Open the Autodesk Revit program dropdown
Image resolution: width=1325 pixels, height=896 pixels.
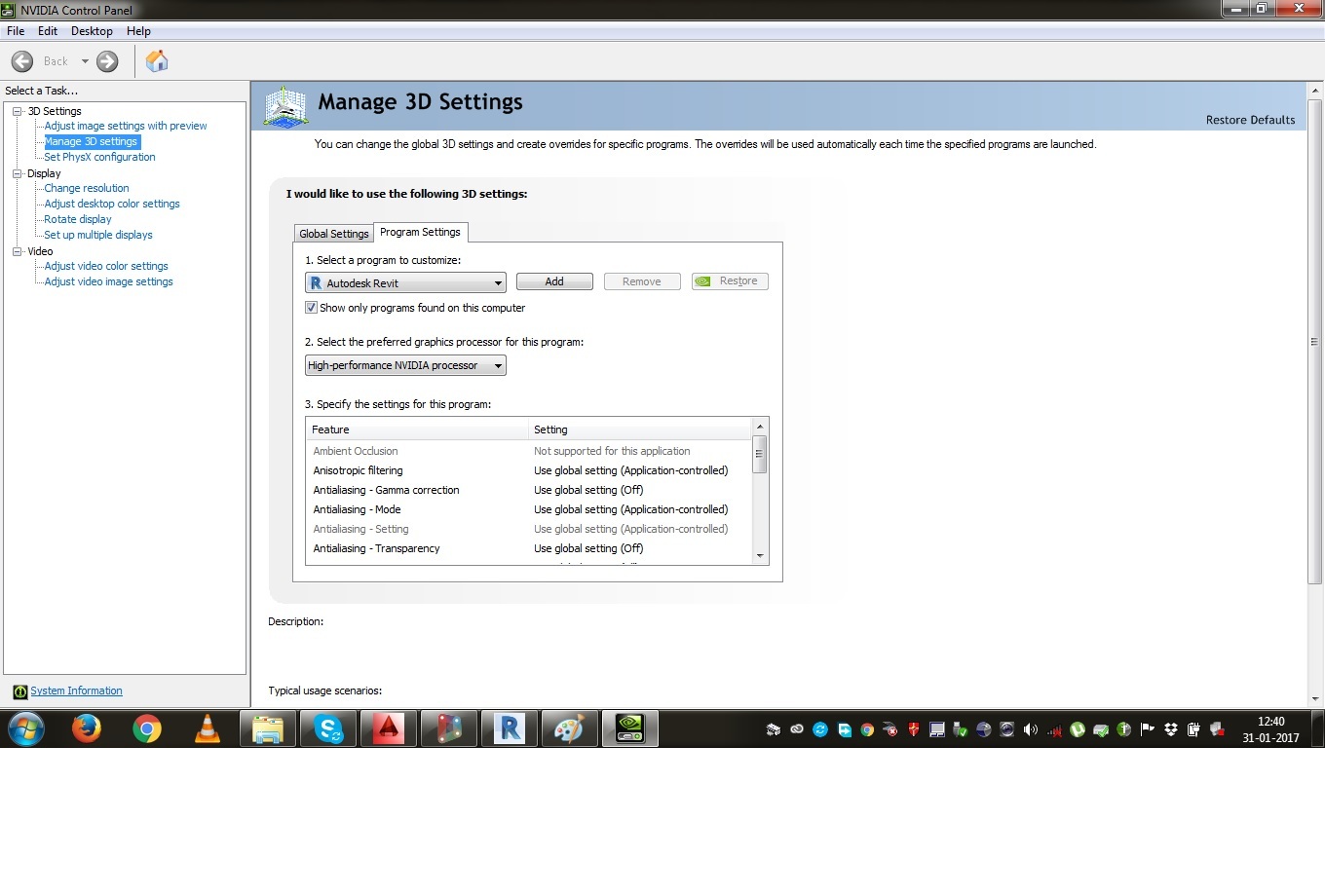tap(405, 282)
